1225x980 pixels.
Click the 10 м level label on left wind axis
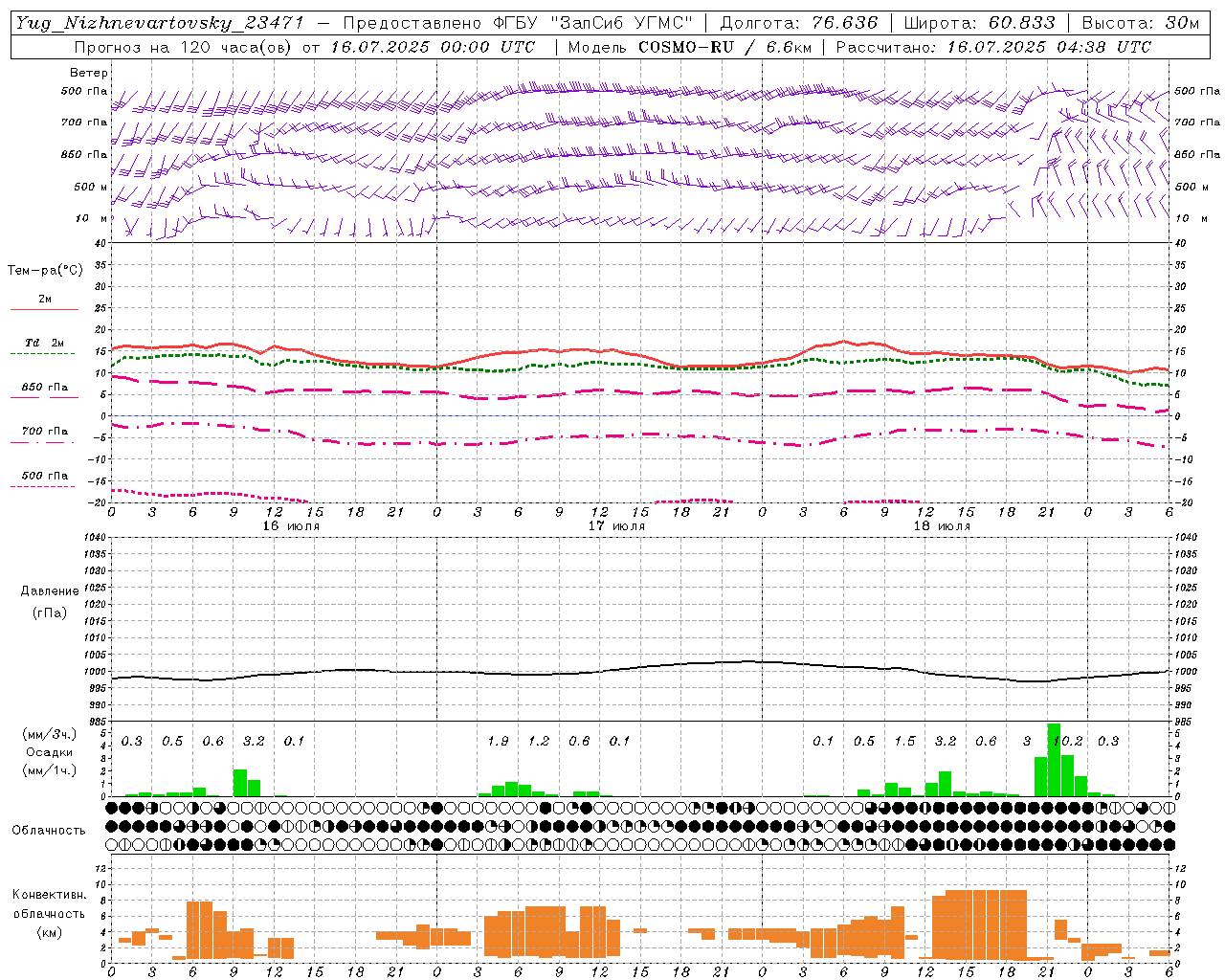coord(91,218)
